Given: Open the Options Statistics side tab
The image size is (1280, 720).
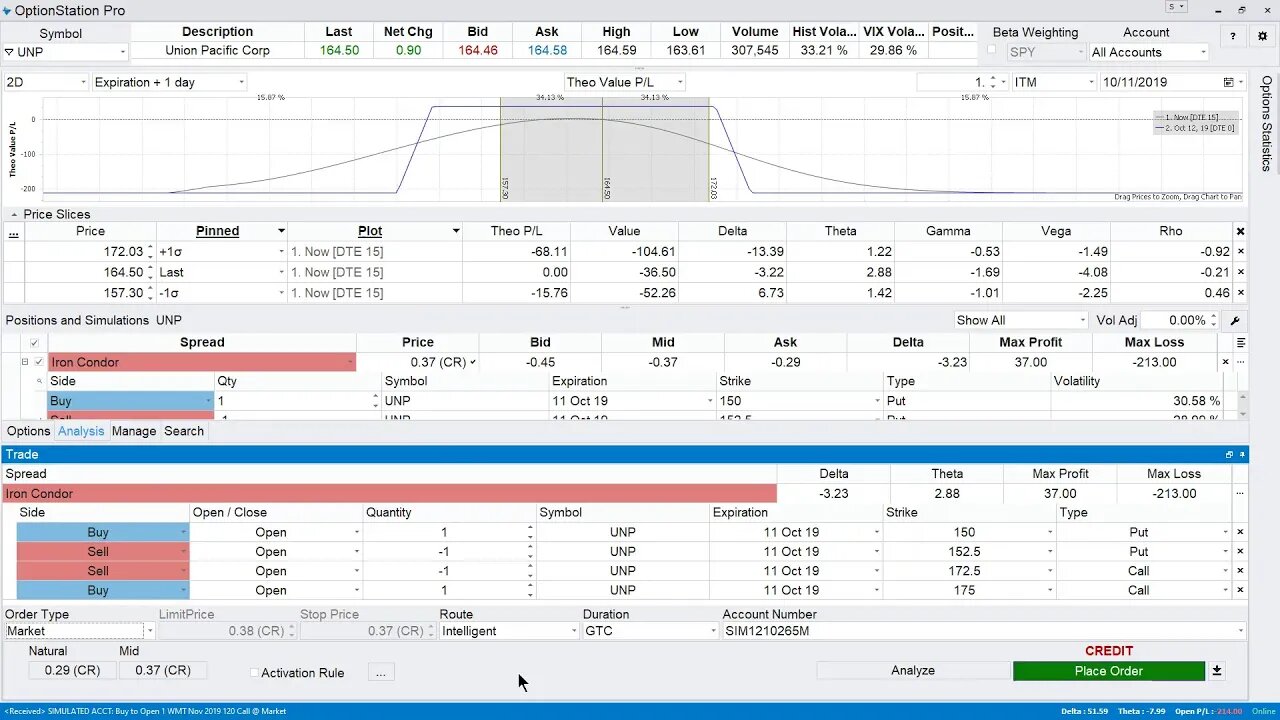Looking at the screenshot, I should pos(1266,124).
